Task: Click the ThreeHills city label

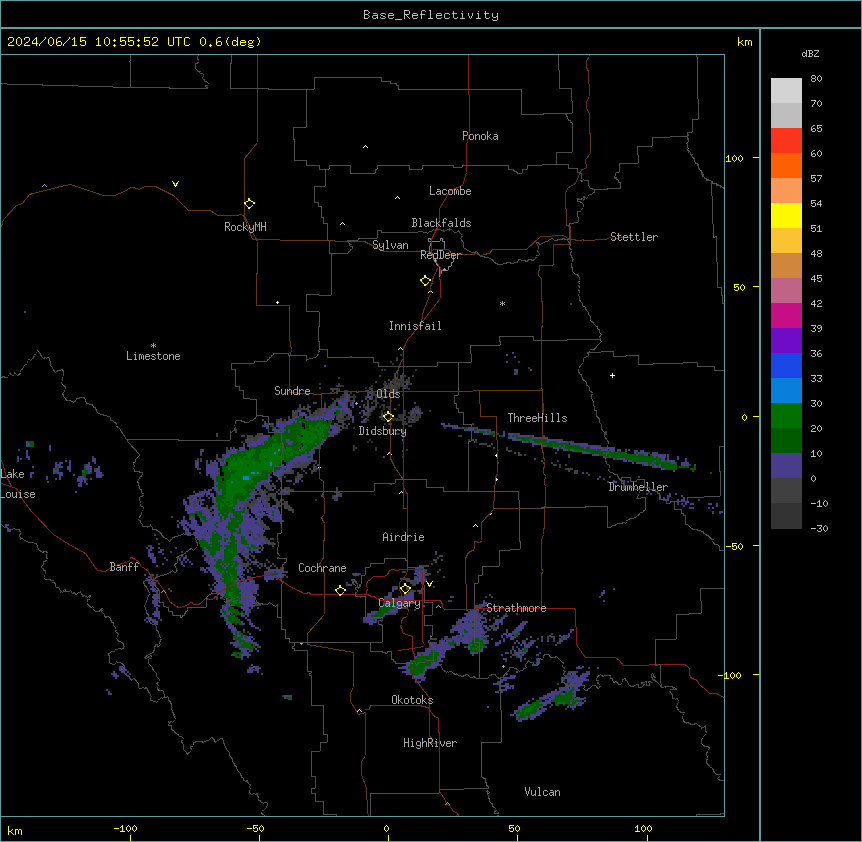Action: [537, 418]
